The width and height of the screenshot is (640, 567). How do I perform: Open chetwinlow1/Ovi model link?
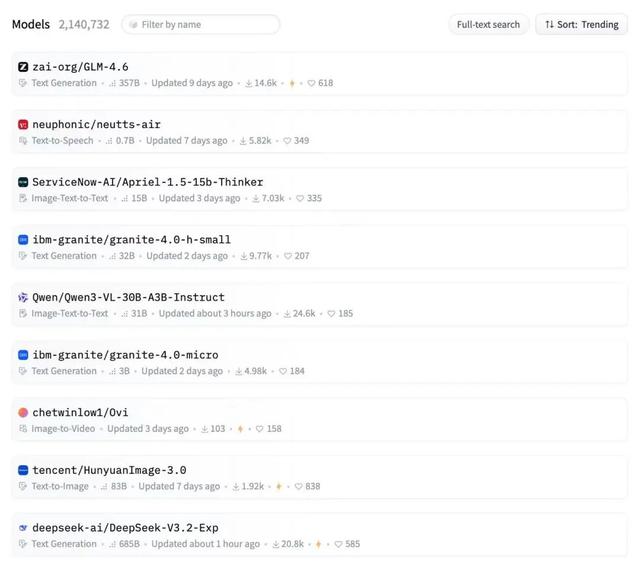pos(80,412)
